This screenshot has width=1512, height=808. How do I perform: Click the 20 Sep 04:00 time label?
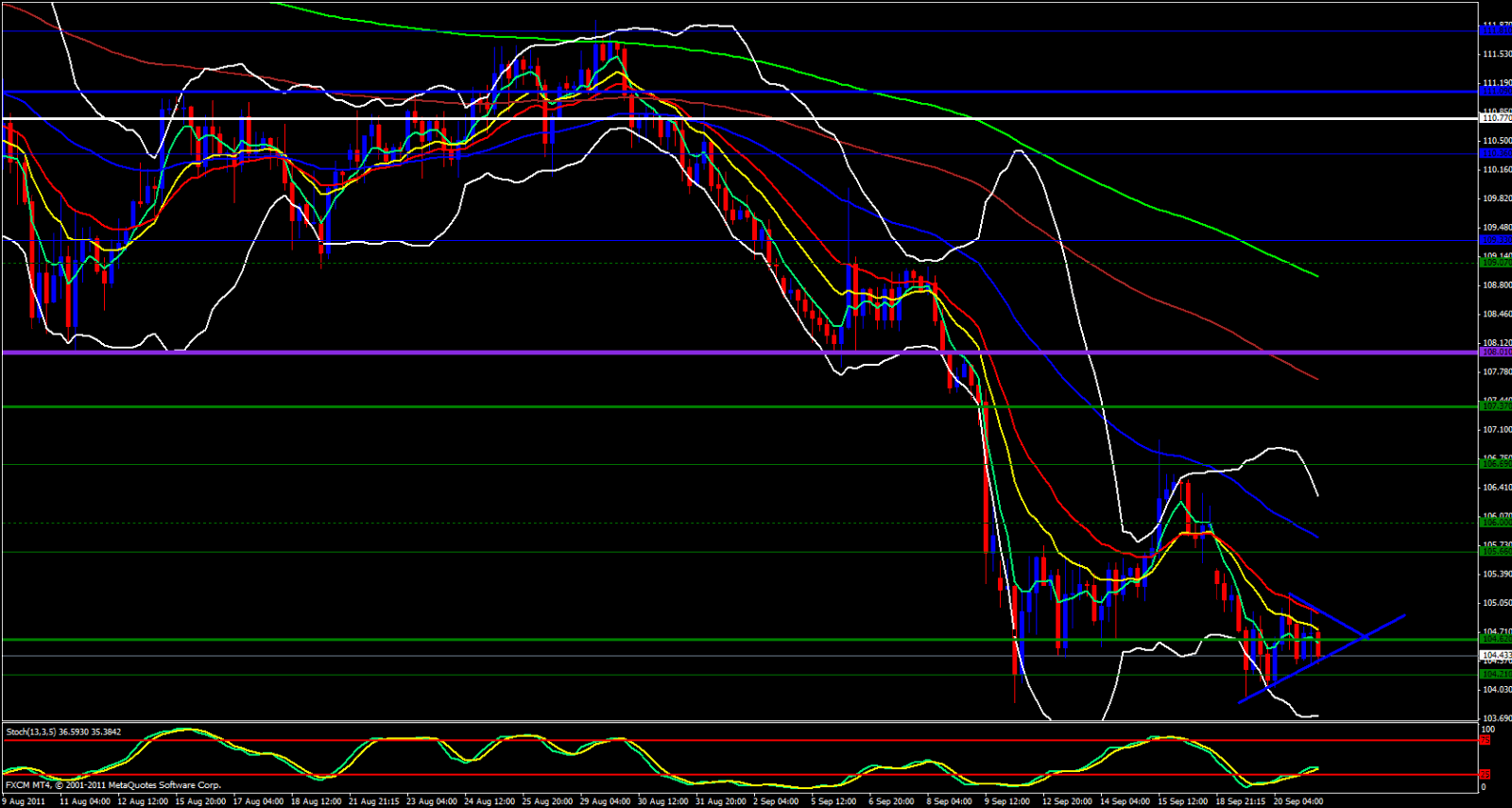tap(1297, 801)
